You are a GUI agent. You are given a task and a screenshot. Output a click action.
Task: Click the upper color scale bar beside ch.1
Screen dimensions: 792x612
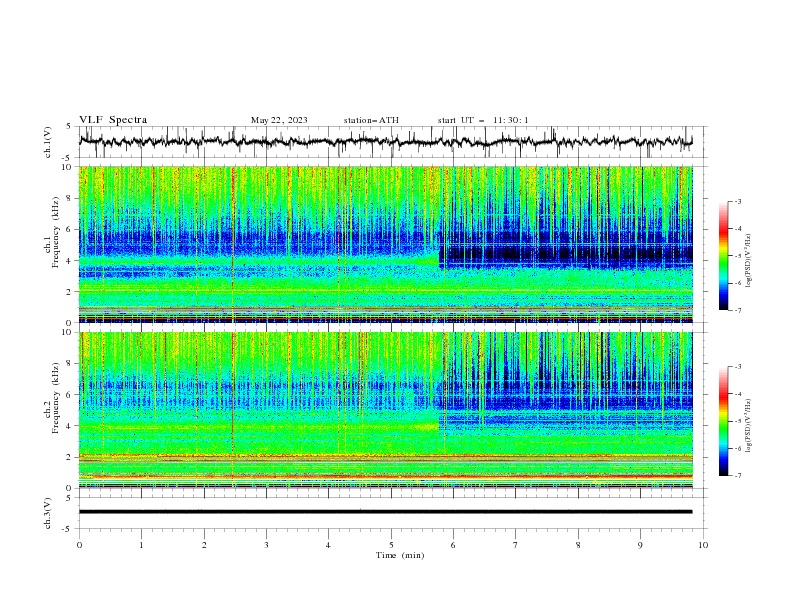tap(723, 256)
